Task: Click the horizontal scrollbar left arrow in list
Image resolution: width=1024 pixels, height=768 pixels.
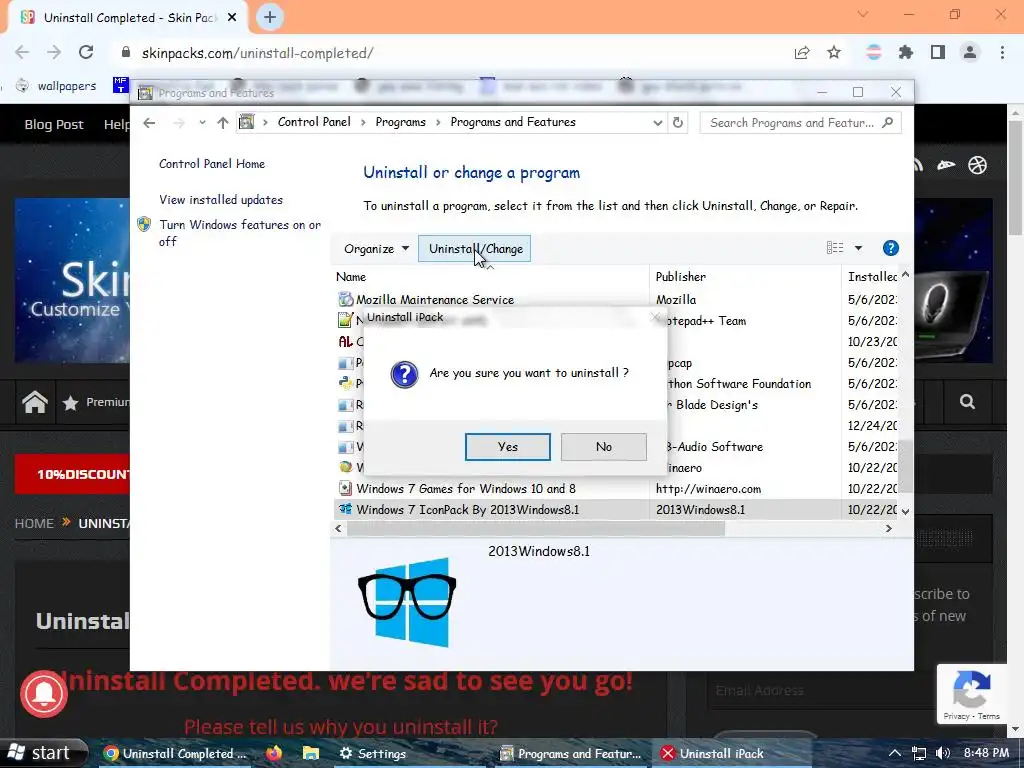Action: (338, 529)
